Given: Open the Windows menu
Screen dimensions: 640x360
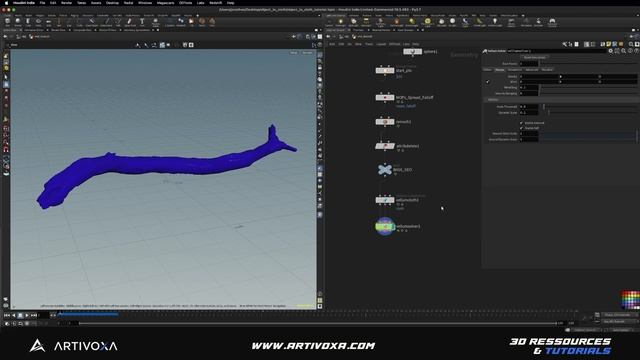Looking at the screenshot, I should (x=145, y=3).
